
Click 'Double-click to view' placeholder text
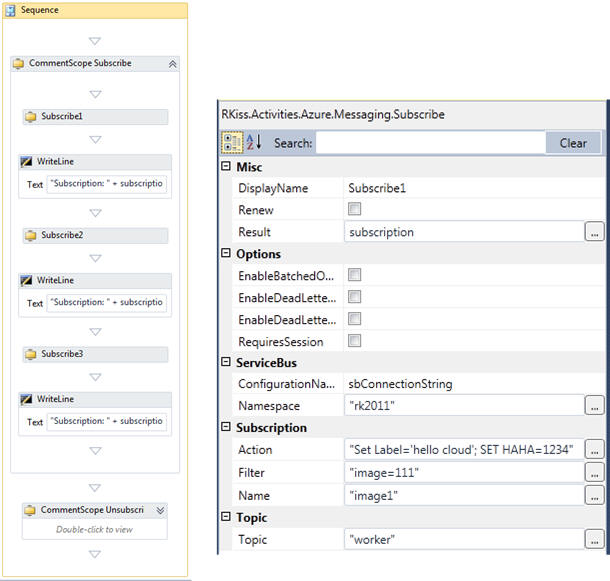point(95,529)
